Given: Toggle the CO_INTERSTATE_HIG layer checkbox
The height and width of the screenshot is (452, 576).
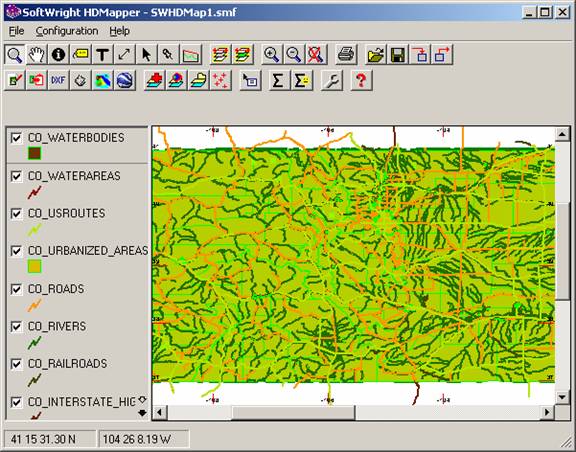Looking at the screenshot, I should pos(16,402).
